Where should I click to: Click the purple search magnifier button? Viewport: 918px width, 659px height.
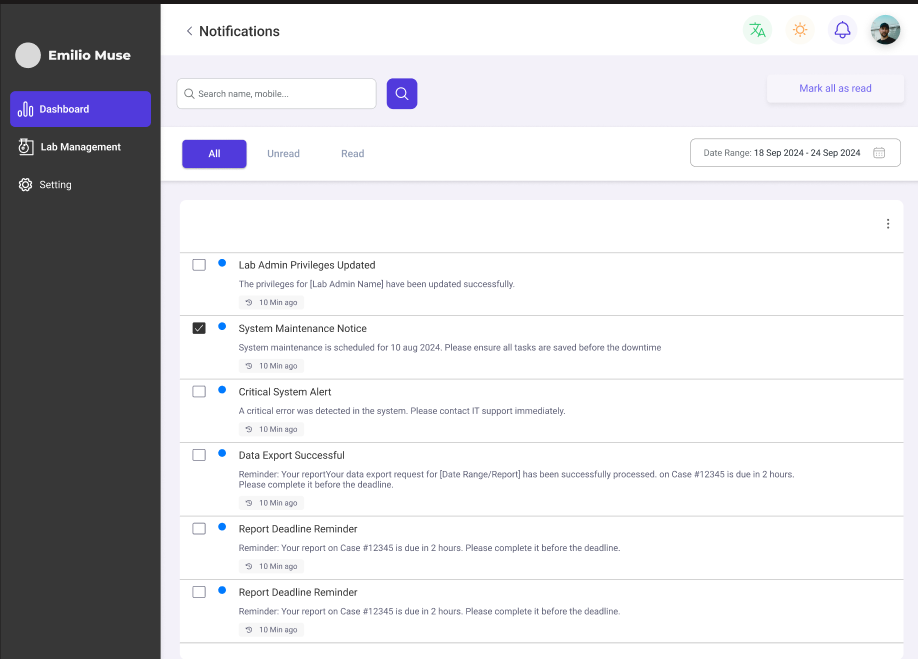click(402, 94)
